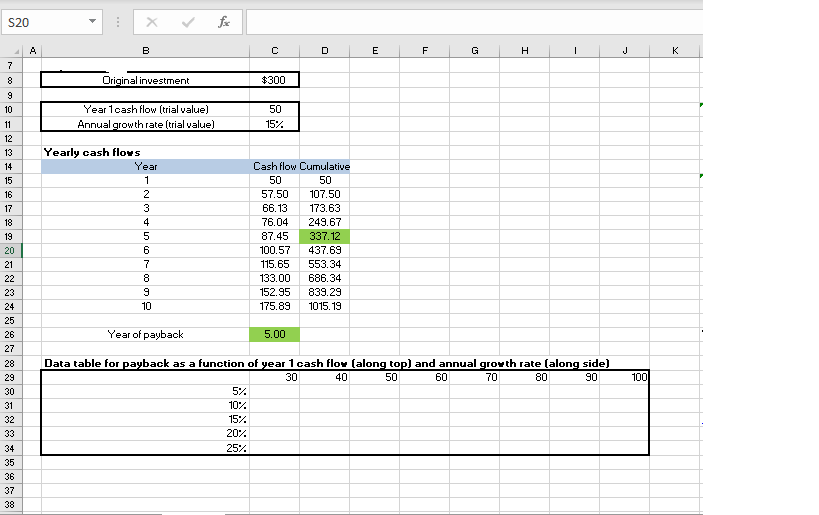Click the 5% growth rate cell in data table
This screenshot has width=819, height=515.
(x=146, y=392)
